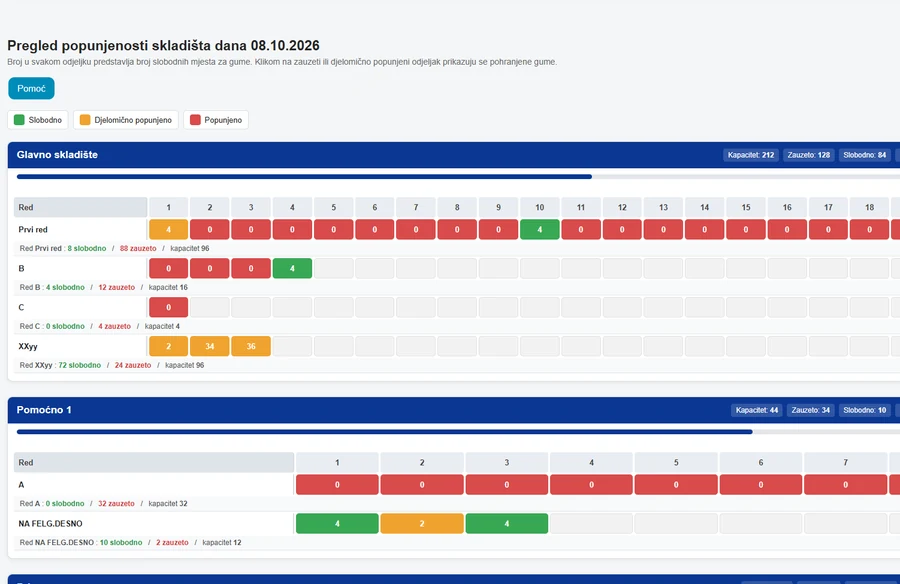Screen dimensions: 900x584
Task: Select green compartment 3 in NA FELG.DESNO
Action: (506, 524)
